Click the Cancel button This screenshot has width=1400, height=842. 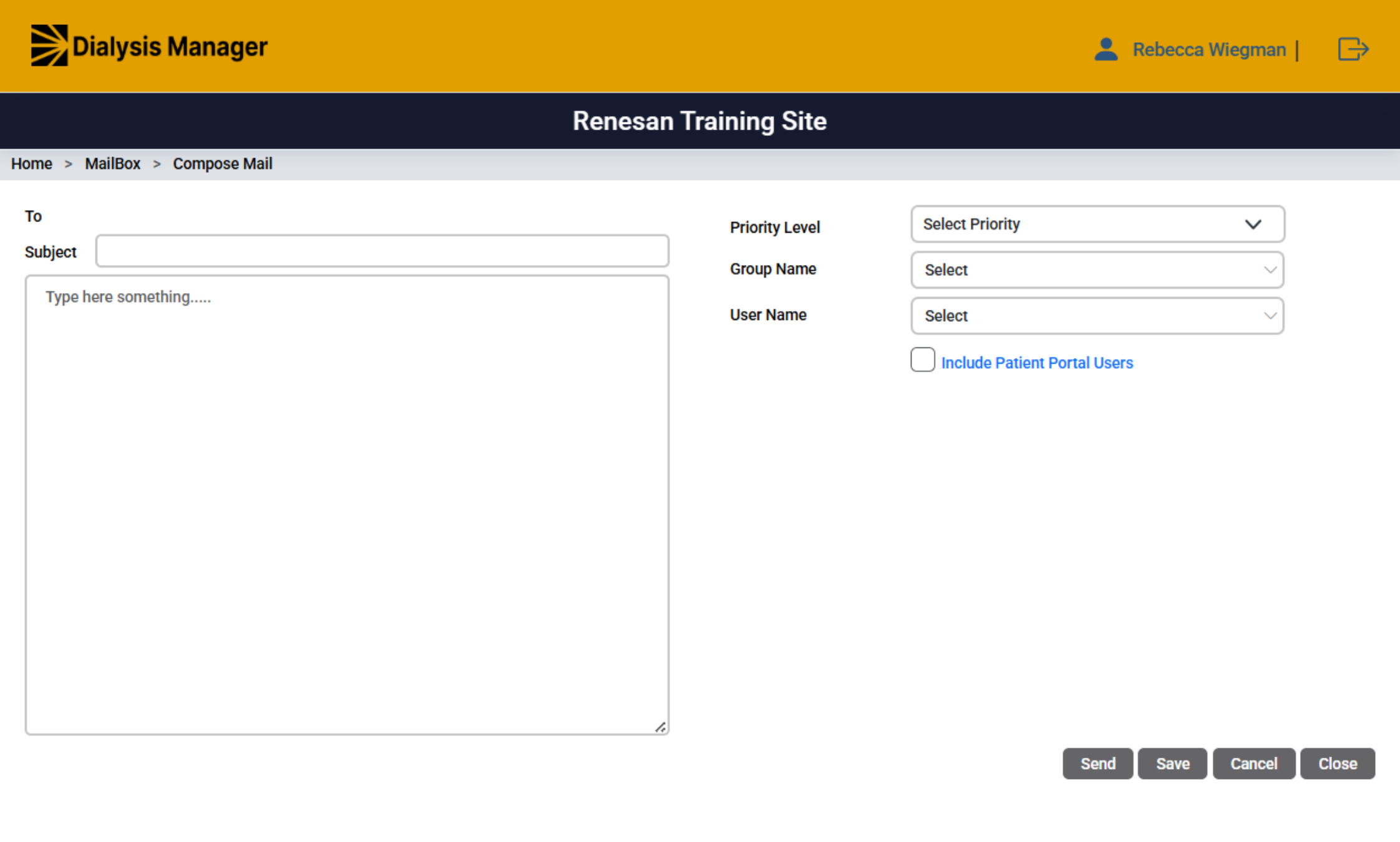[x=1253, y=763]
